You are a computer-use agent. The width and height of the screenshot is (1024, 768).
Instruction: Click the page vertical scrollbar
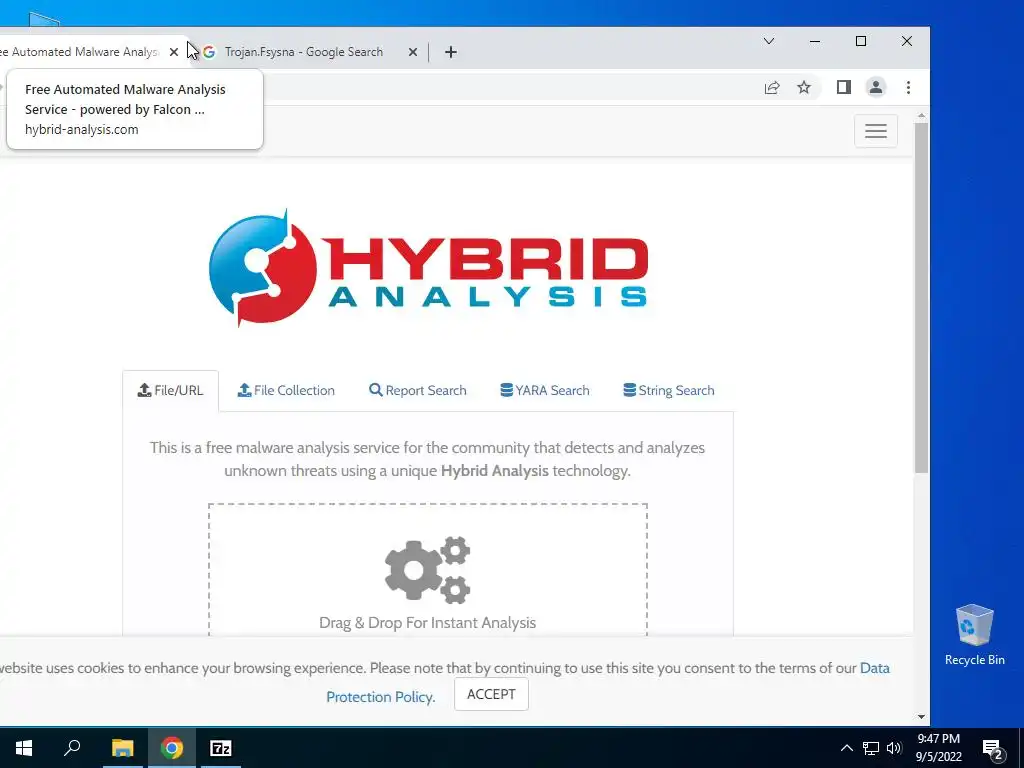pos(921,297)
